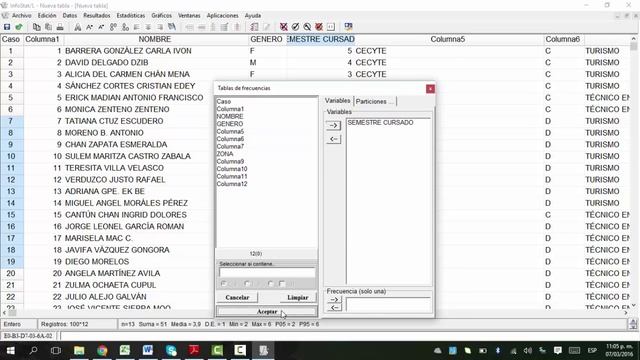This screenshot has width=640, height=360.
Task: Add variable with Variables right-arrow button
Action: click(333, 125)
